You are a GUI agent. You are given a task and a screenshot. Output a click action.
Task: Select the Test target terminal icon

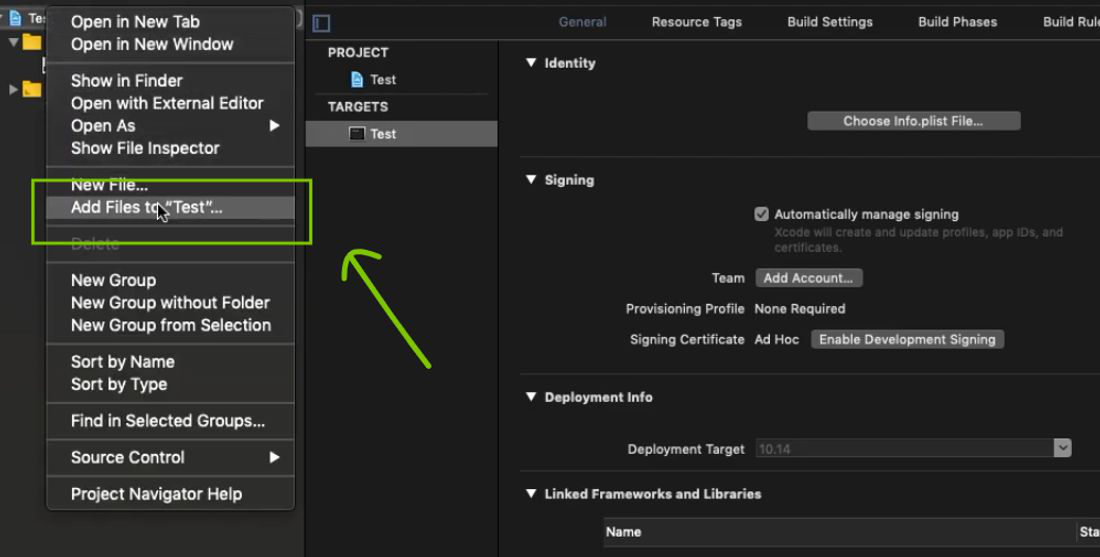tap(357, 133)
